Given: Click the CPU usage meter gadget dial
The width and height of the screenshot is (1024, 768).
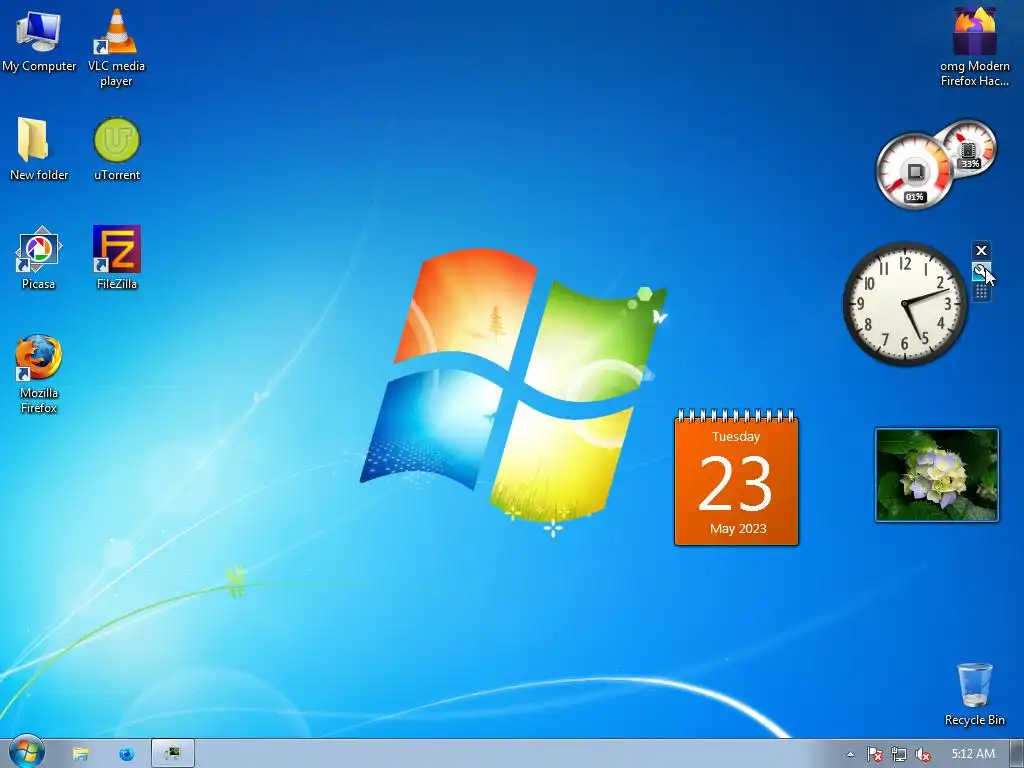Looking at the screenshot, I should coord(914,171).
